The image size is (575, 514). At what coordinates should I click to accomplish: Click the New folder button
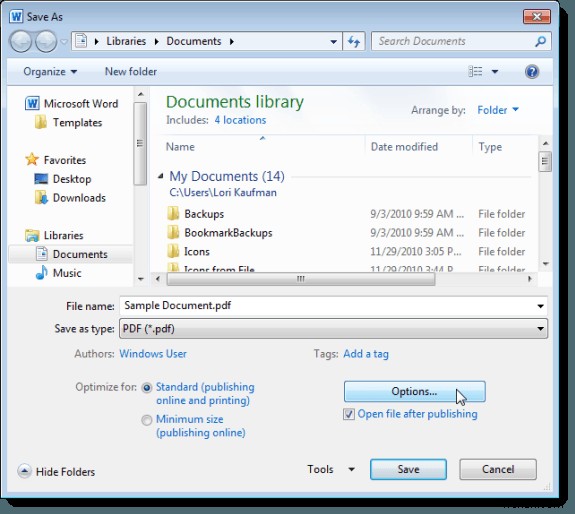(131, 71)
